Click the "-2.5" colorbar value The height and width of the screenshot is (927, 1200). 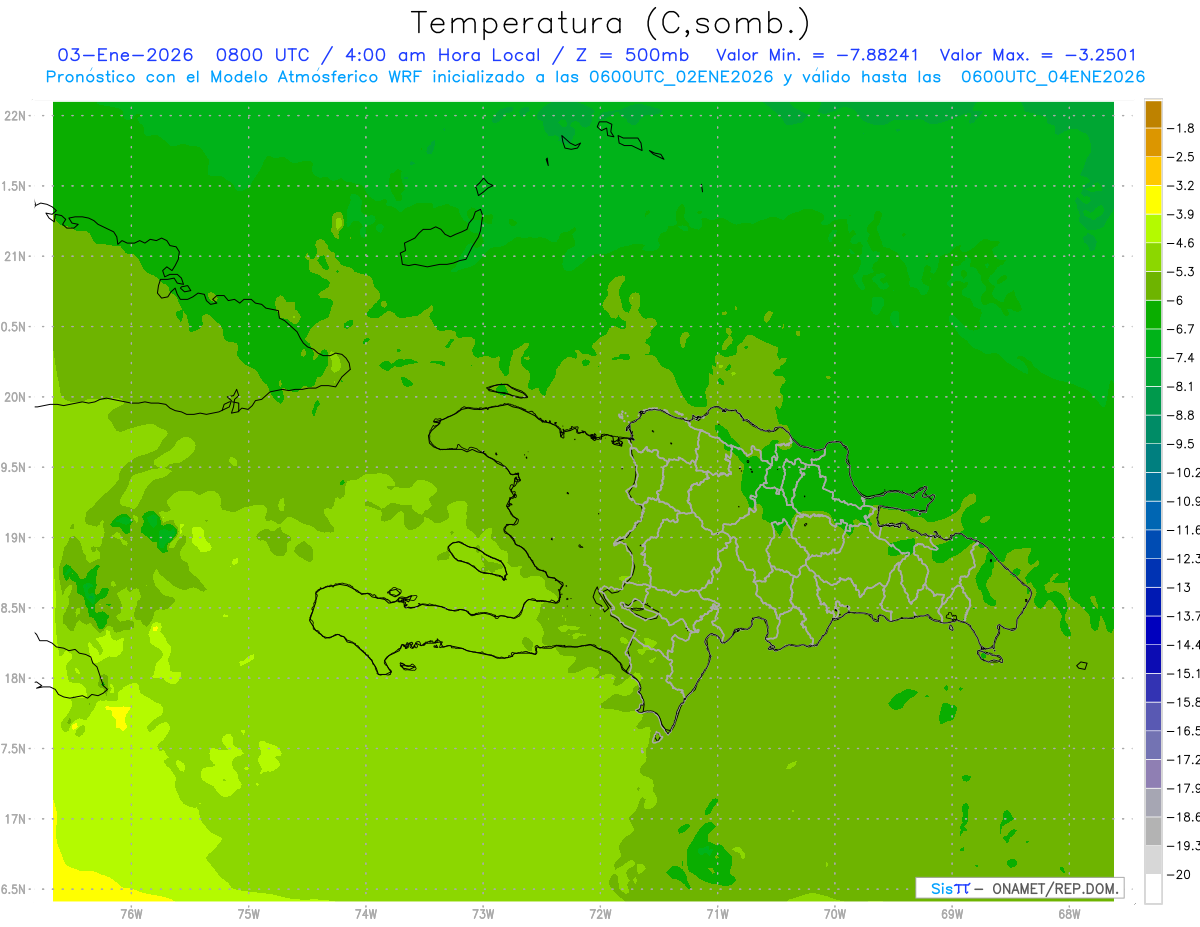click(x=1181, y=157)
